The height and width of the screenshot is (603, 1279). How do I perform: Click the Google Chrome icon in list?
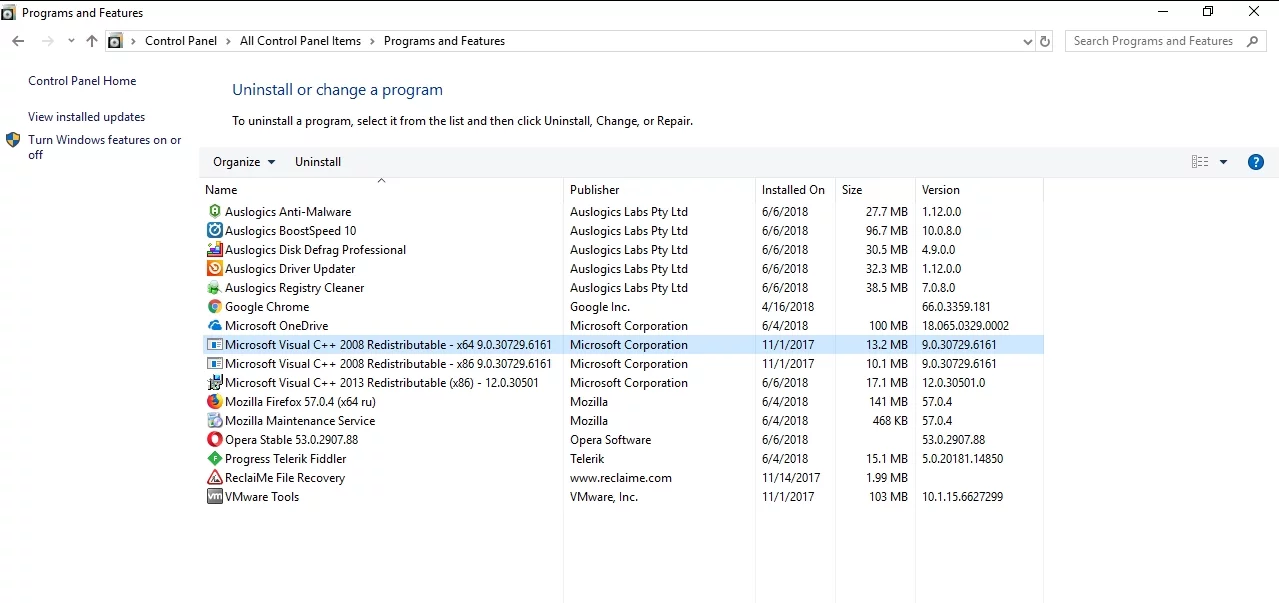click(214, 307)
